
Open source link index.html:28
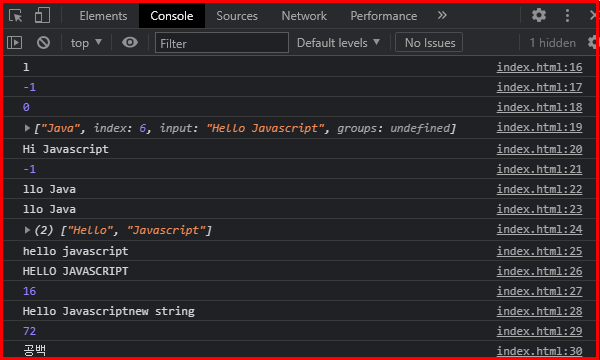click(x=539, y=311)
